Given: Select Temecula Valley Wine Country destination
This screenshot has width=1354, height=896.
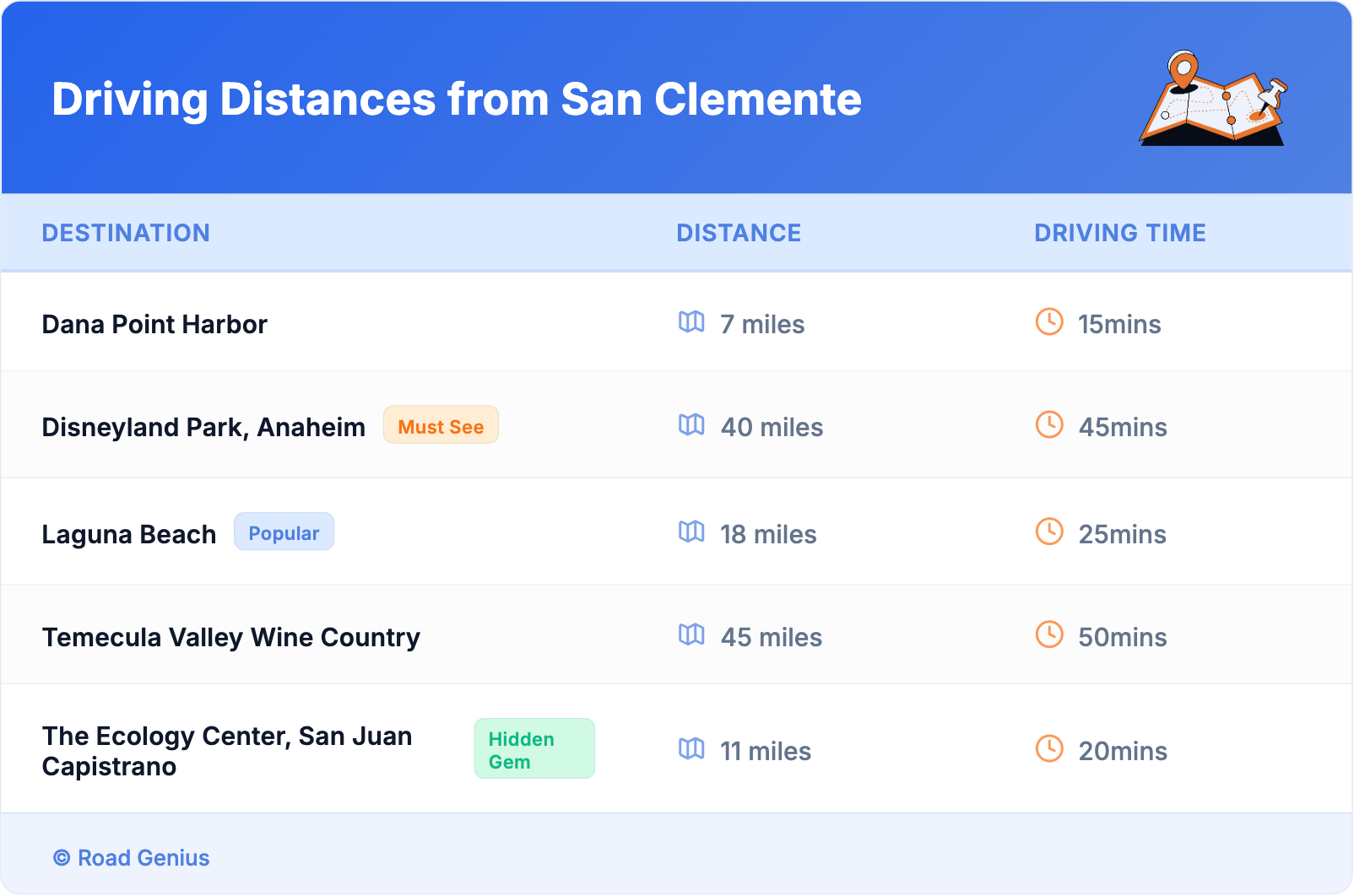Looking at the screenshot, I should 230,638.
